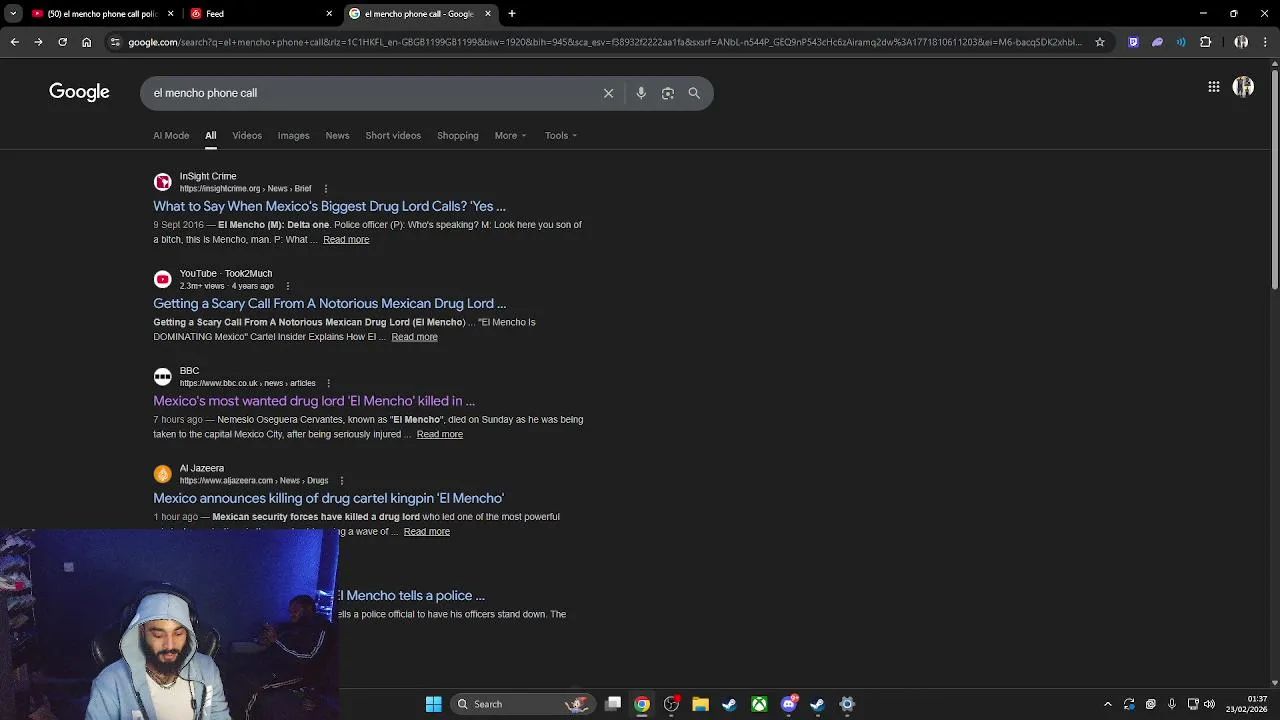Switch to the Feed browser tab
The height and width of the screenshot is (720, 1280).
coord(260,14)
